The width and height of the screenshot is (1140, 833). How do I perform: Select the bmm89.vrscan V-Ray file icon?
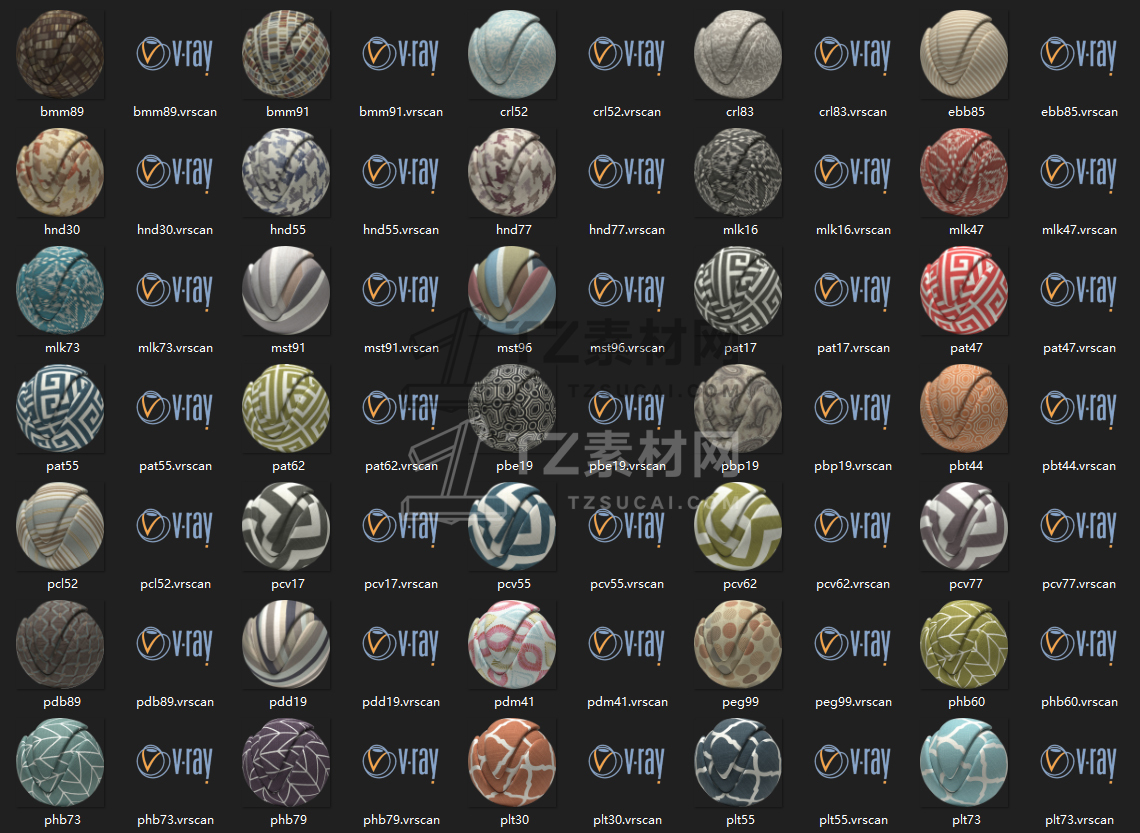(174, 55)
